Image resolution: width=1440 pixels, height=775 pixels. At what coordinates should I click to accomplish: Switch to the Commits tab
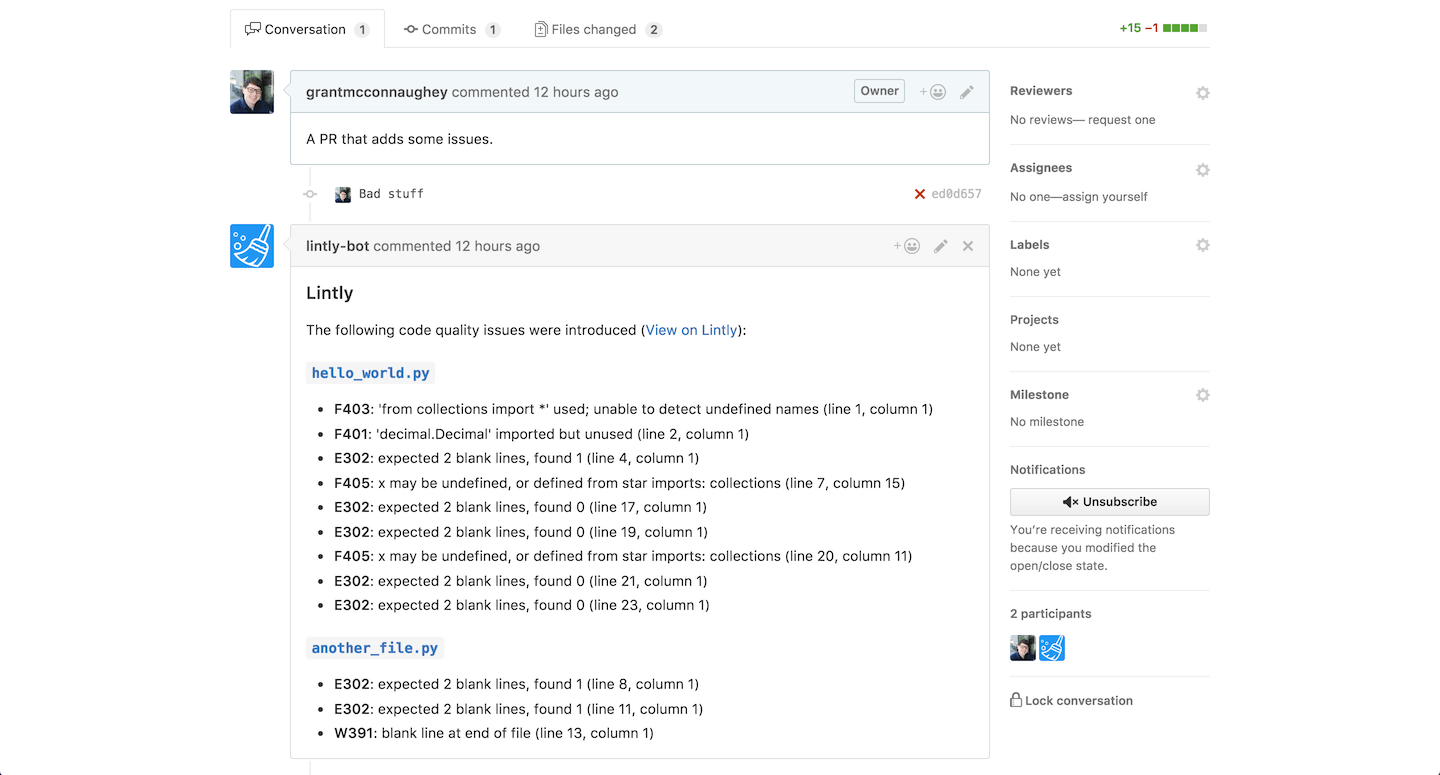pos(452,29)
